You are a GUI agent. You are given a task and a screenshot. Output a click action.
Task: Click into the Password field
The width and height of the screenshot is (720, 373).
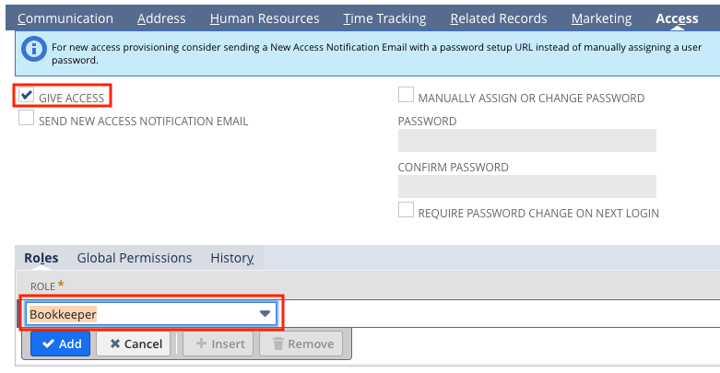[x=527, y=141]
